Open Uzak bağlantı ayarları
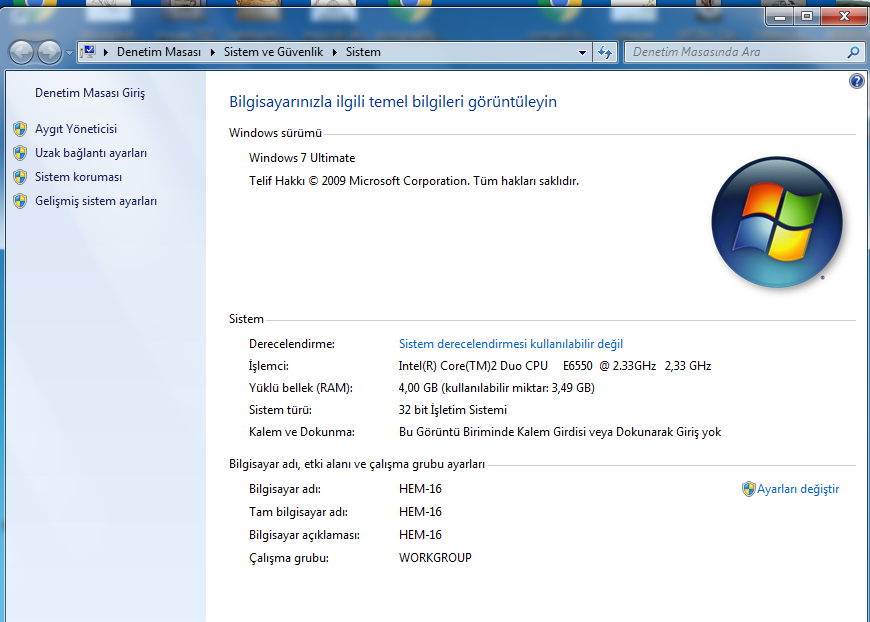The height and width of the screenshot is (622, 870). pos(91,153)
